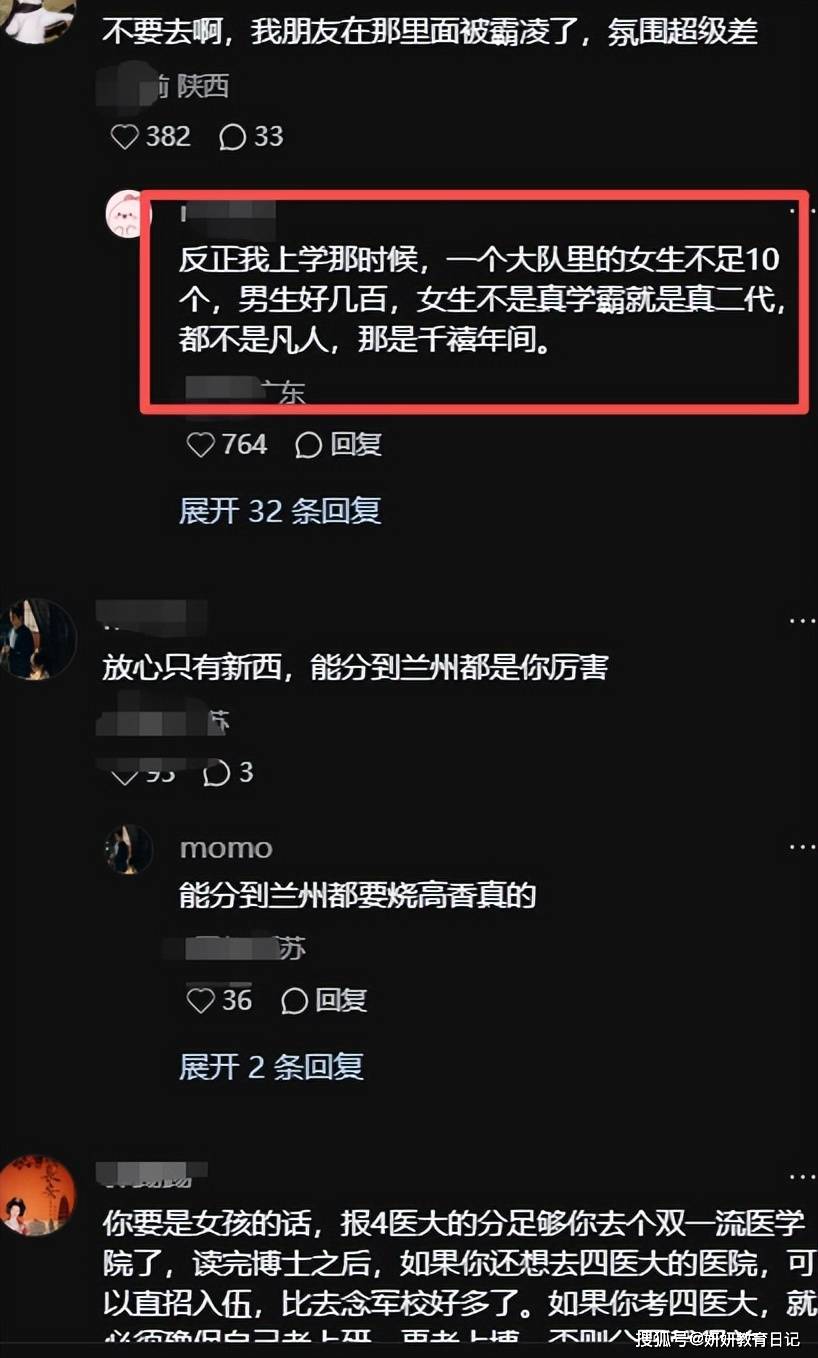Expand 2 replies link
The width and height of the screenshot is (818, 1358).
pos(271,1067)
